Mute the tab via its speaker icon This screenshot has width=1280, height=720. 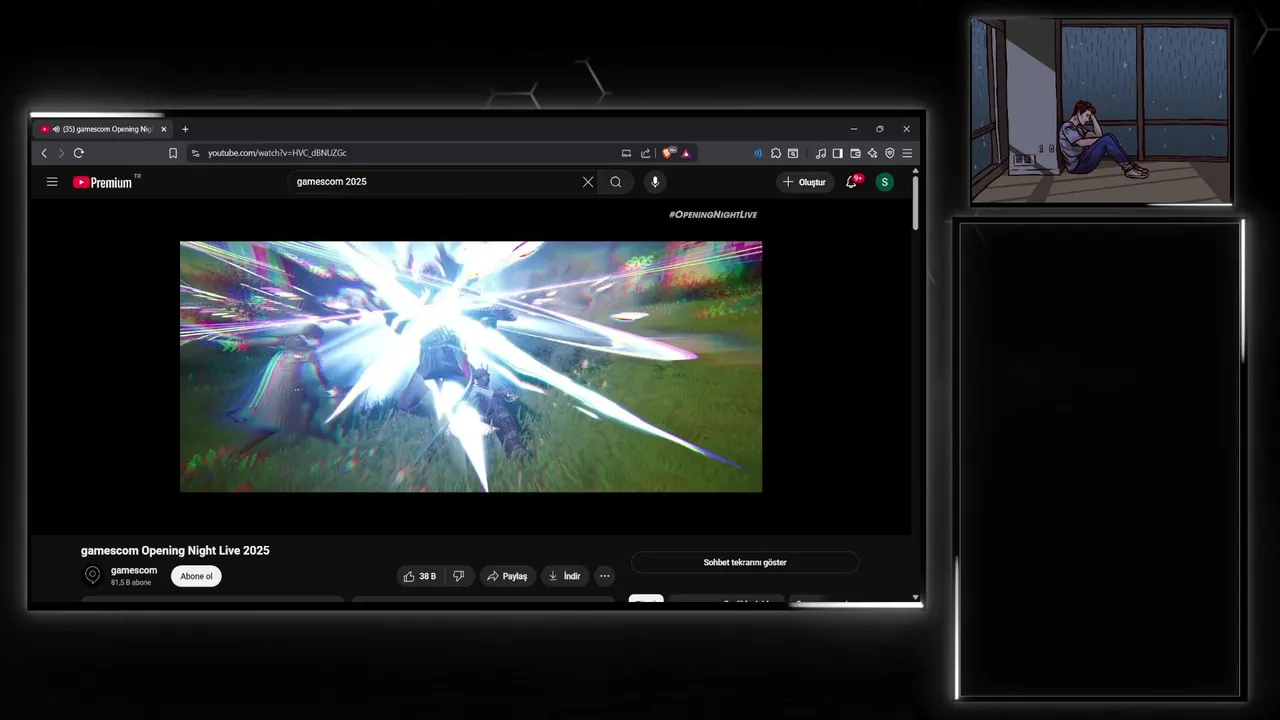coord(56,129)
